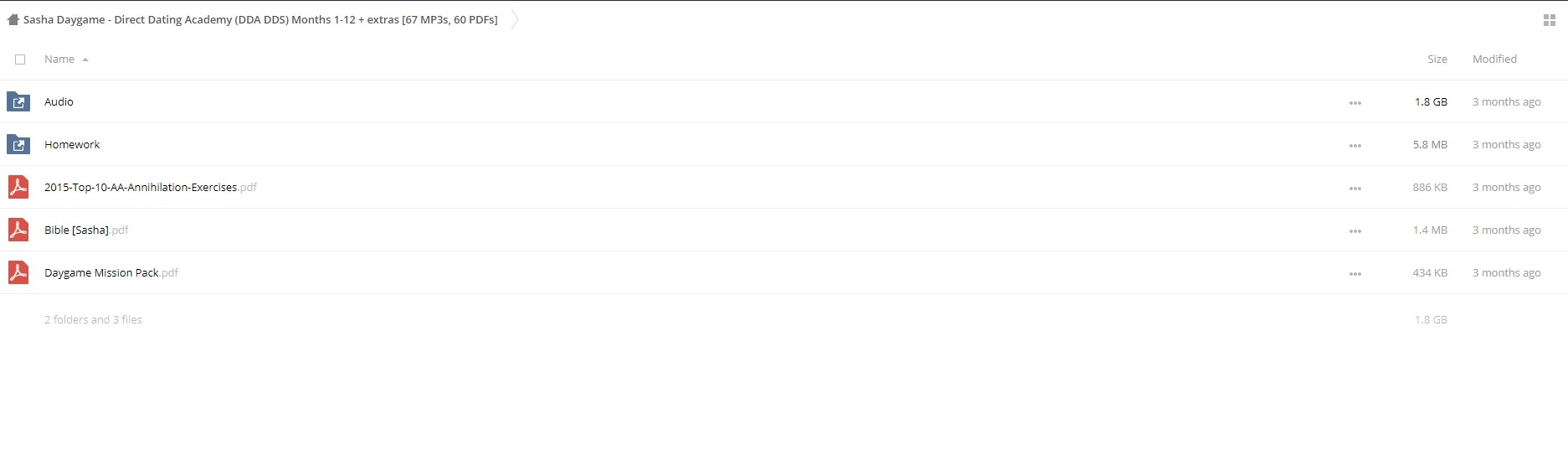
Task: Switch to grid view icon
Action: [x=1549, y=20]
